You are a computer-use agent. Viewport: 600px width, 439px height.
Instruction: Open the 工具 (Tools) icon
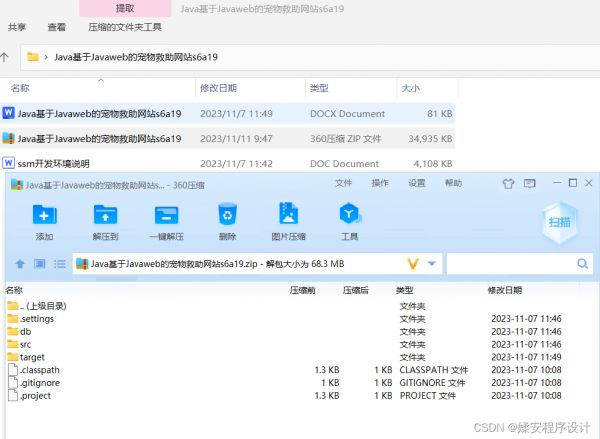click(349, 215)
